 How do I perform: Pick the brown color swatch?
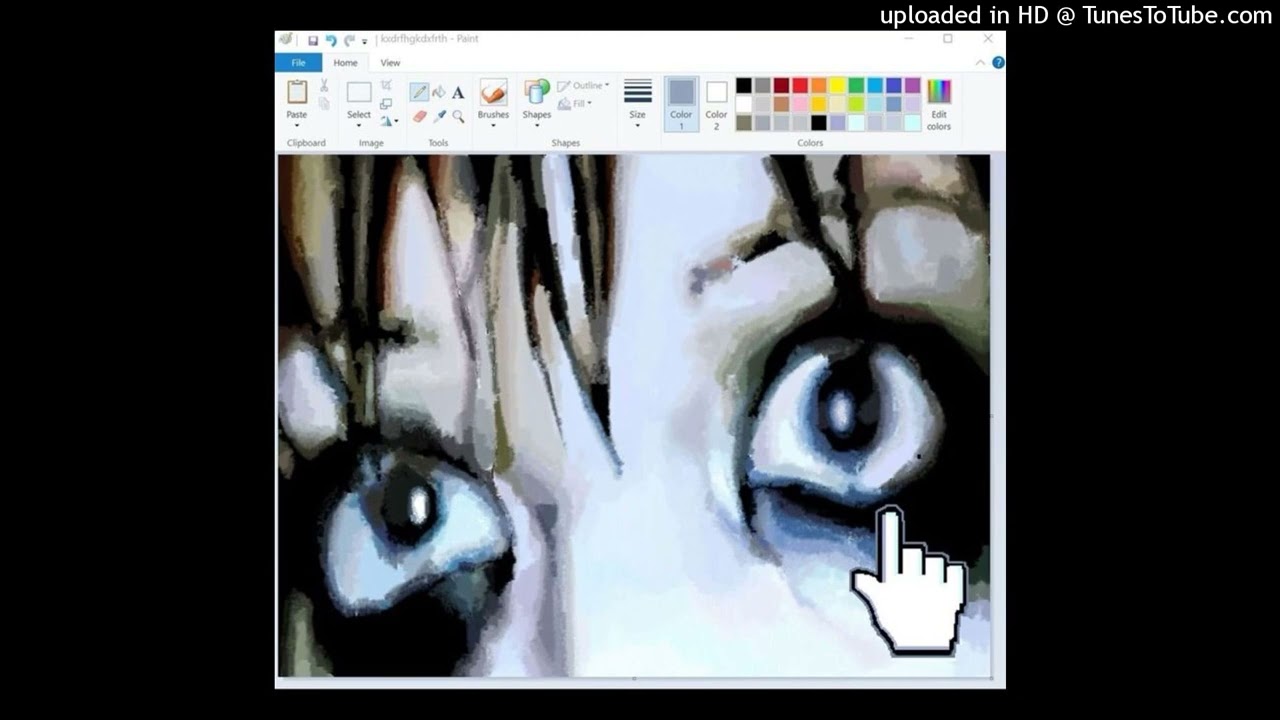point(781,104)
